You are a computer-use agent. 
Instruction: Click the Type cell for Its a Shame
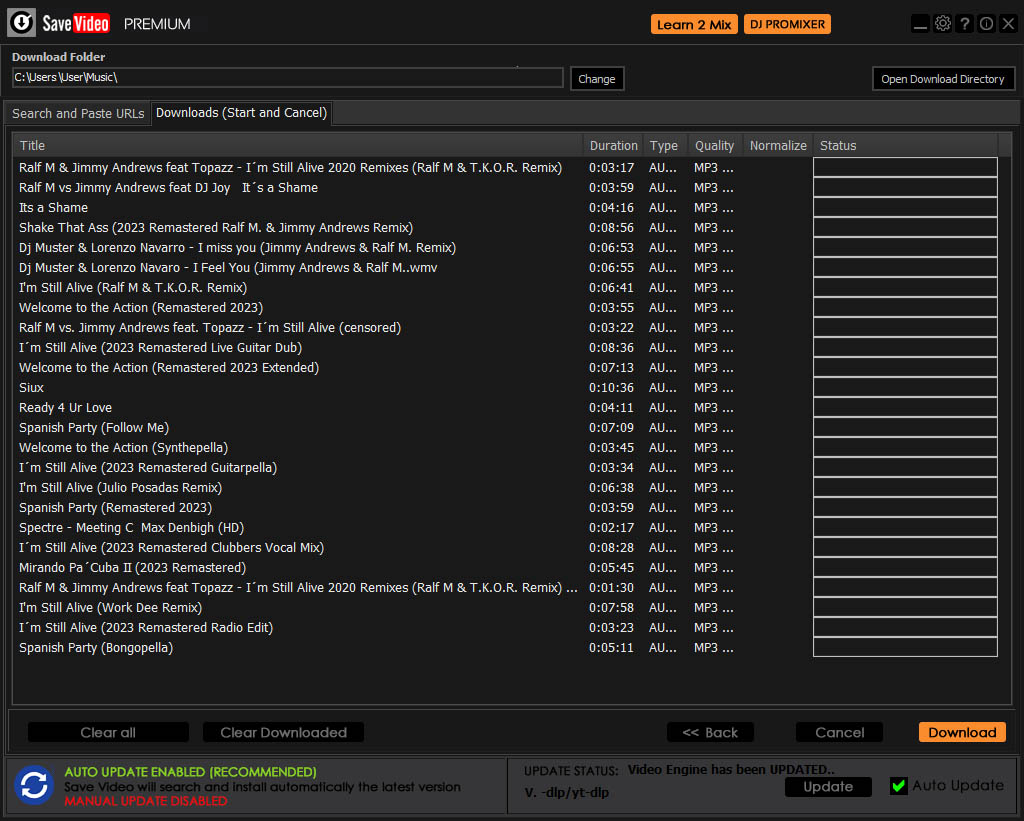662,208
